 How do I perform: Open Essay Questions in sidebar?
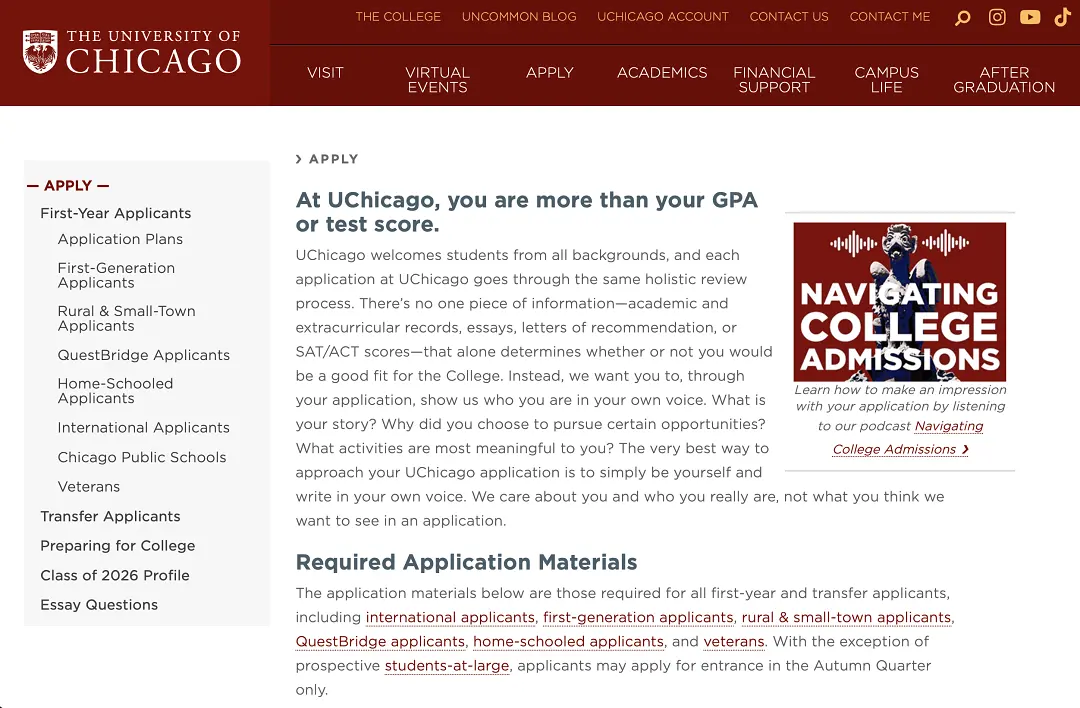click(99, 605)
